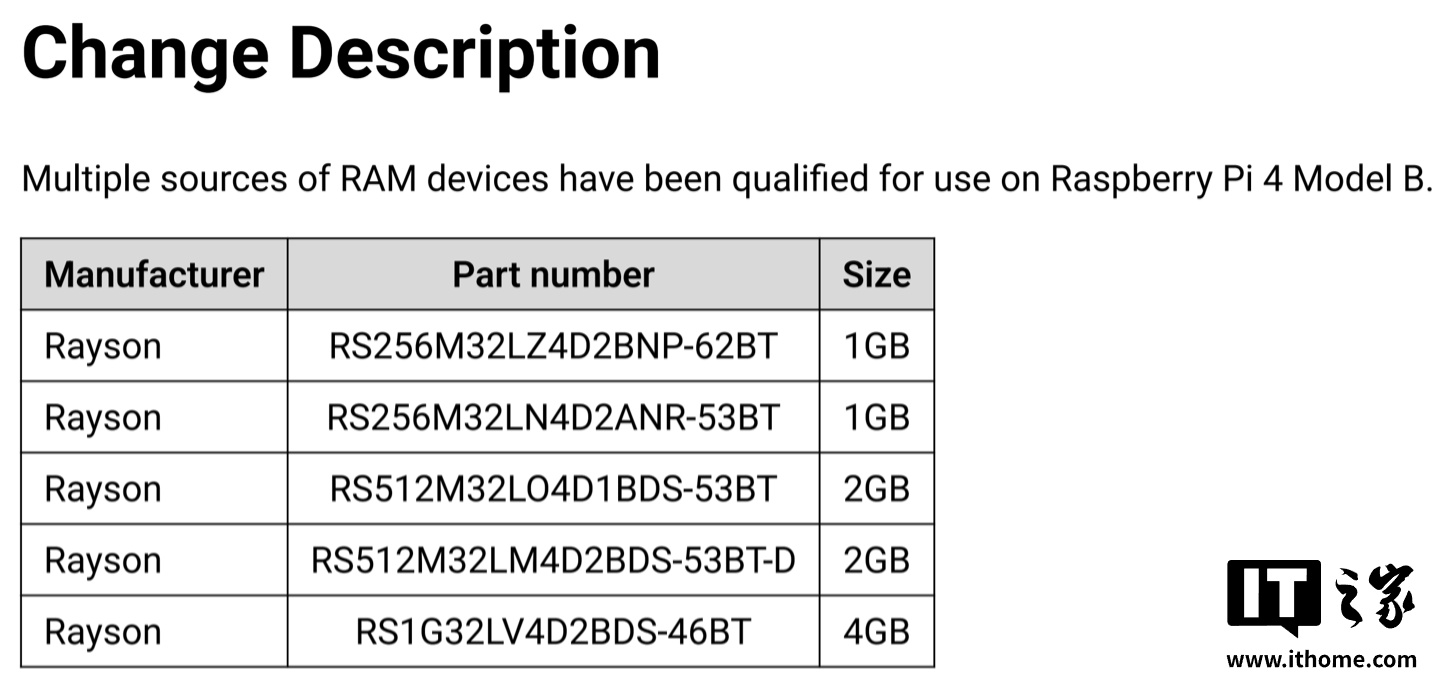1440x687 pixels.
Task: Select part number RS256M32LZ4D2BNP-62BT cell
Action: point(553,346)
